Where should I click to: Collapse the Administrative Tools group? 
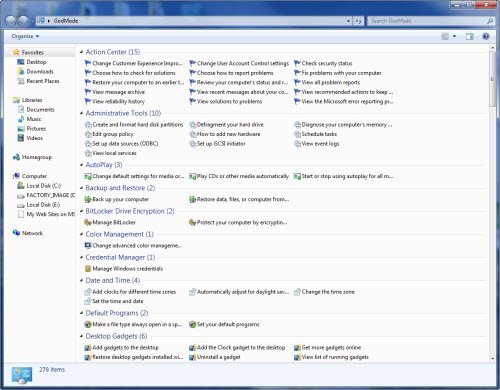pyautogui.click(x=82, y=113)
